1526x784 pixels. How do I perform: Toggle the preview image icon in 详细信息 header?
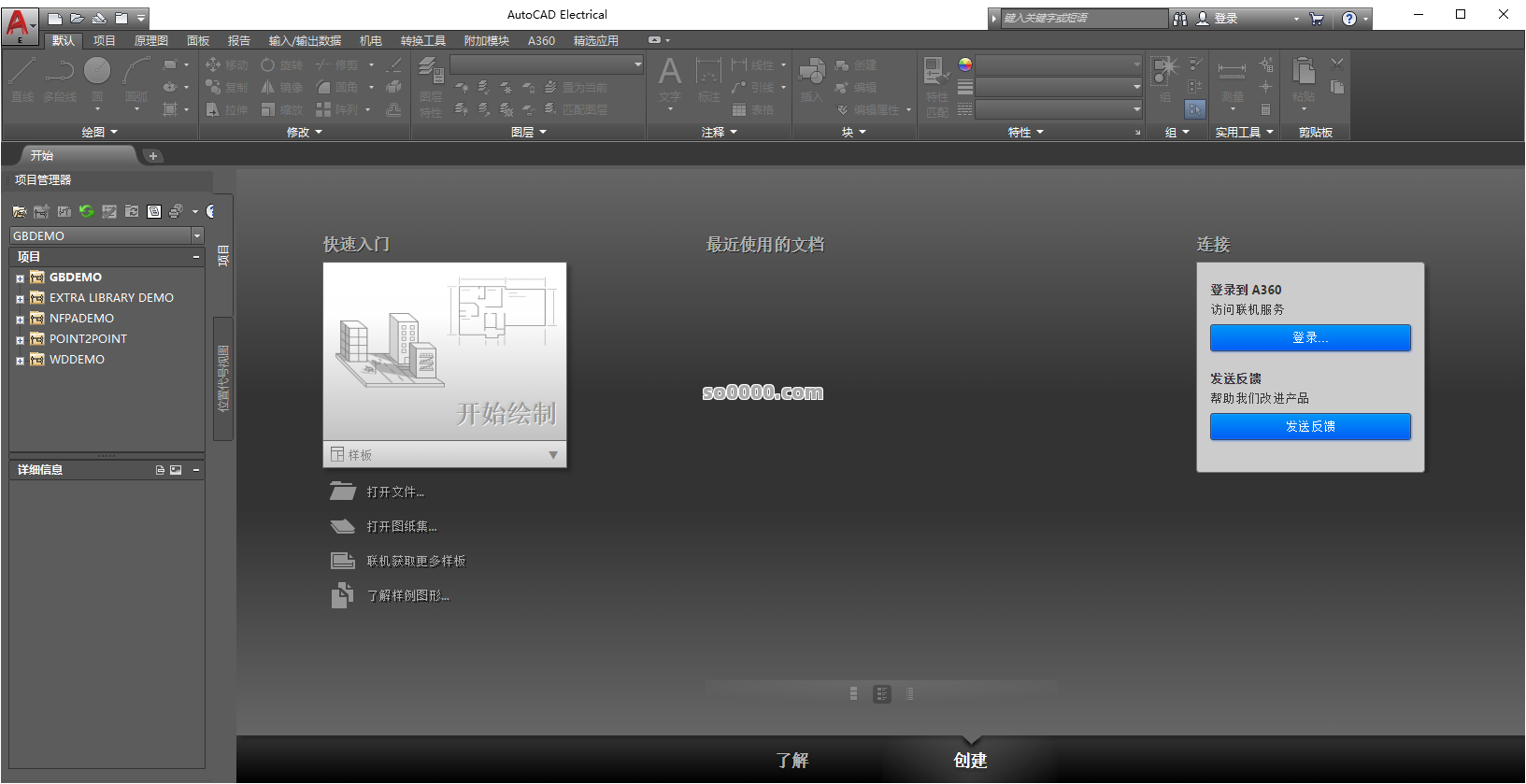[x=176, y=470]
